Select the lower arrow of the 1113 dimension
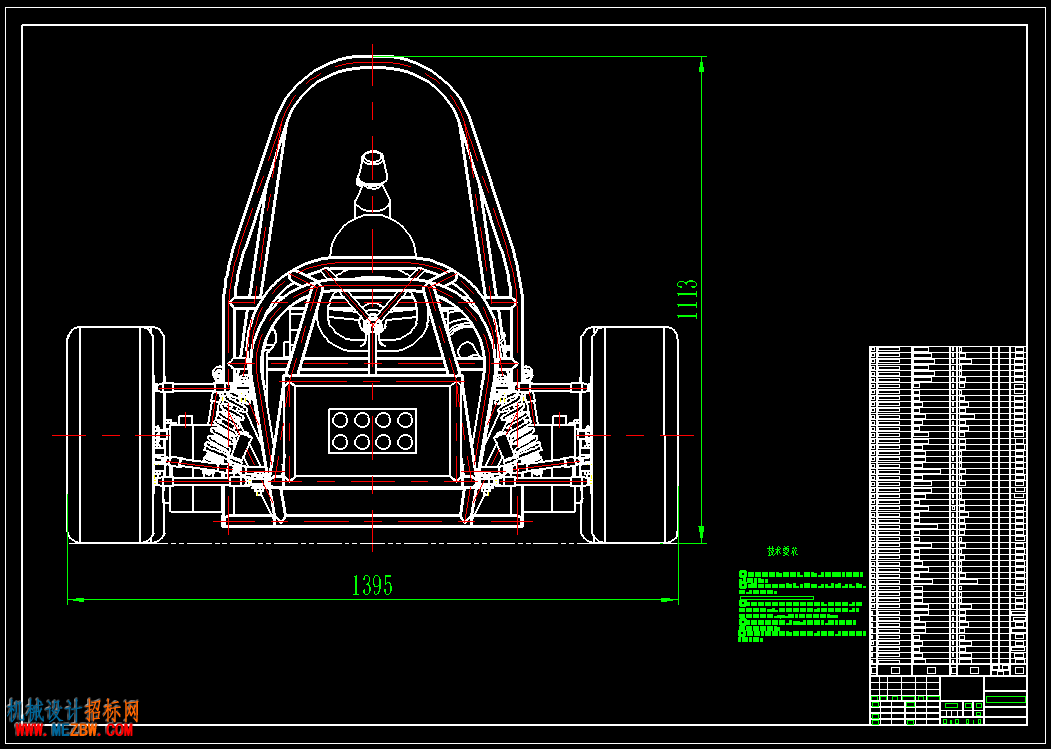The image size is (1051, 749). (x=702, y=534)
